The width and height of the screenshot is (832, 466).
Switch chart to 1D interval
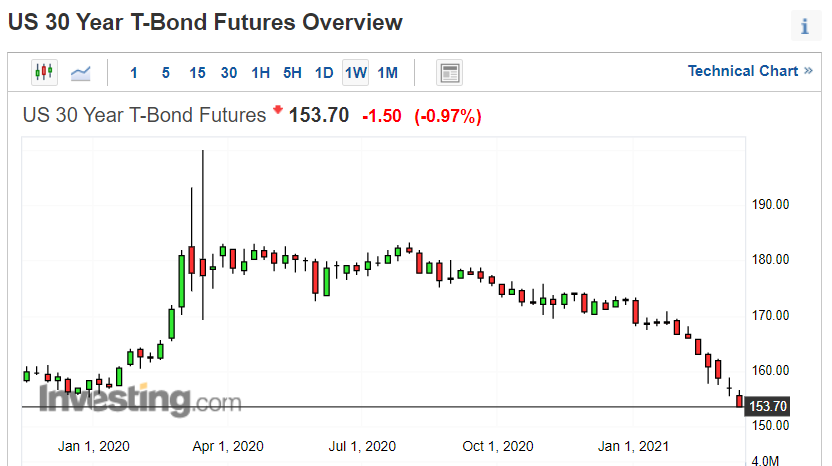[324, 73]
